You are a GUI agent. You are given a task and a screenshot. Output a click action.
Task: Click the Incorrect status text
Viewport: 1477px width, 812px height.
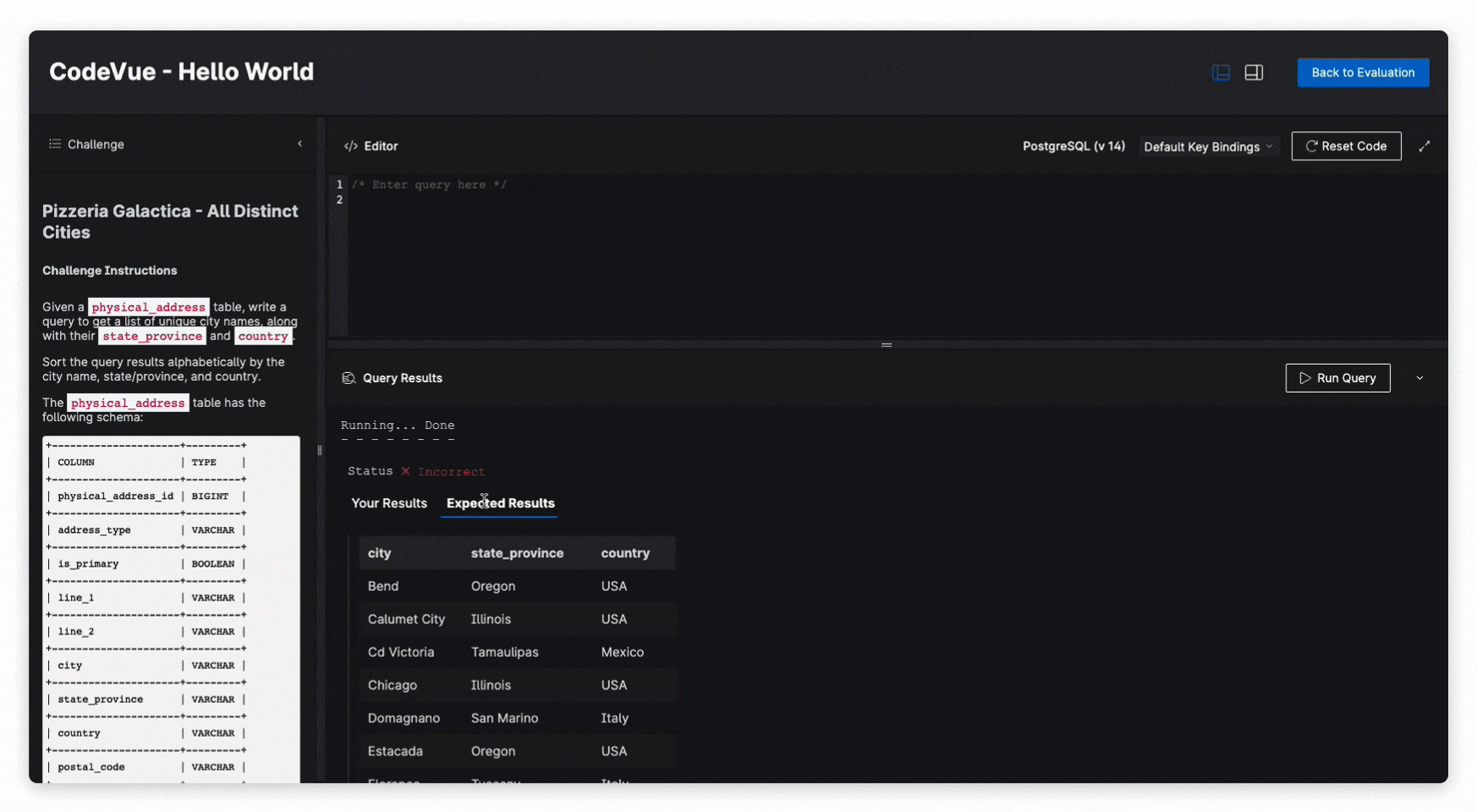451,472
